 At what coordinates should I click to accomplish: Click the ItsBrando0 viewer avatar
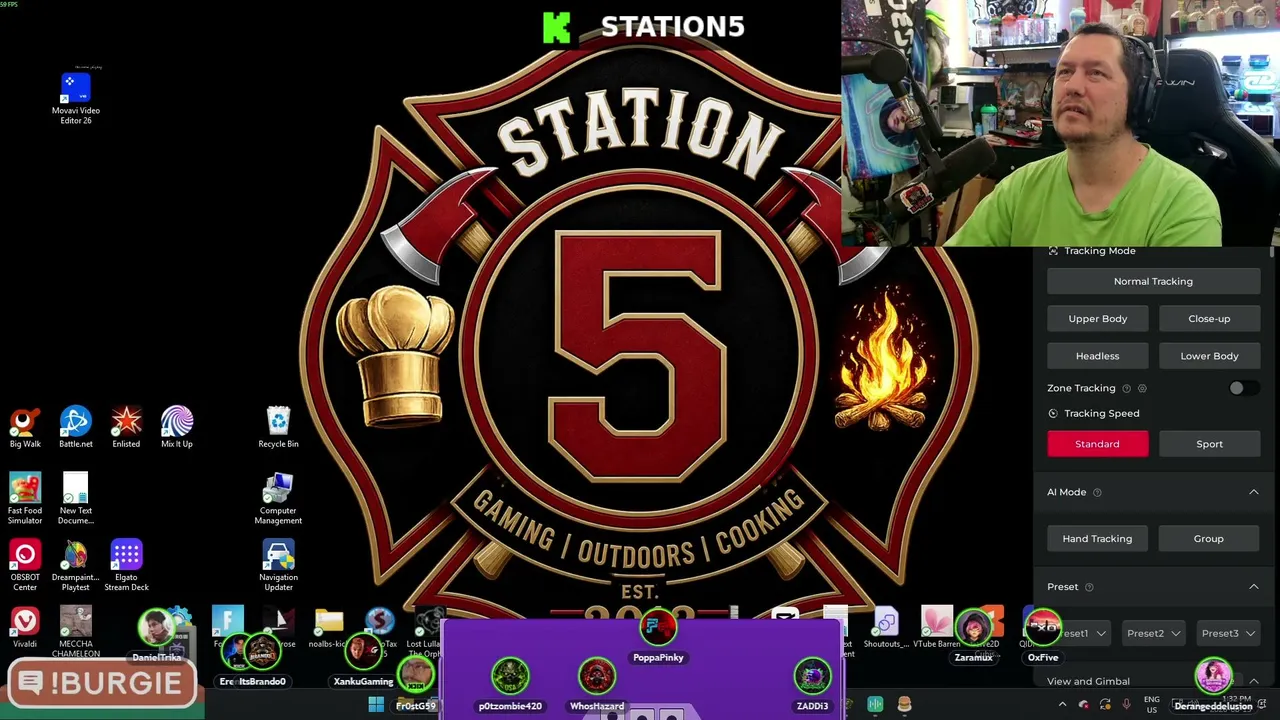[x=262, y=652]
